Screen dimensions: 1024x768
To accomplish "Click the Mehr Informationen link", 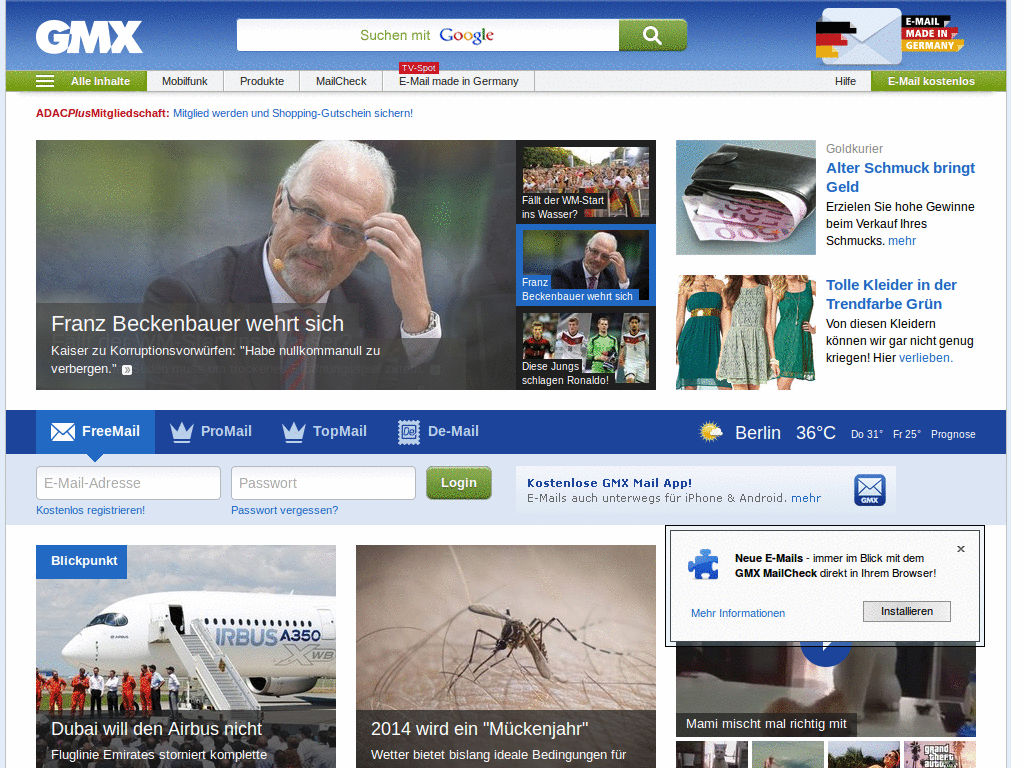I will [738, 613].
